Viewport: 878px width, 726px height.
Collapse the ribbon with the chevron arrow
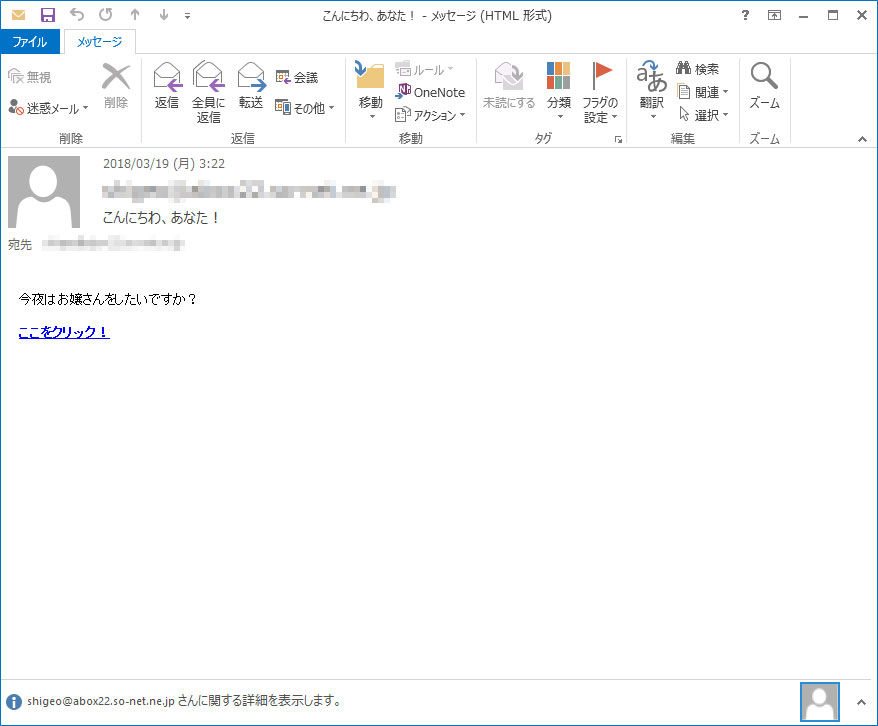coord(861,140)
